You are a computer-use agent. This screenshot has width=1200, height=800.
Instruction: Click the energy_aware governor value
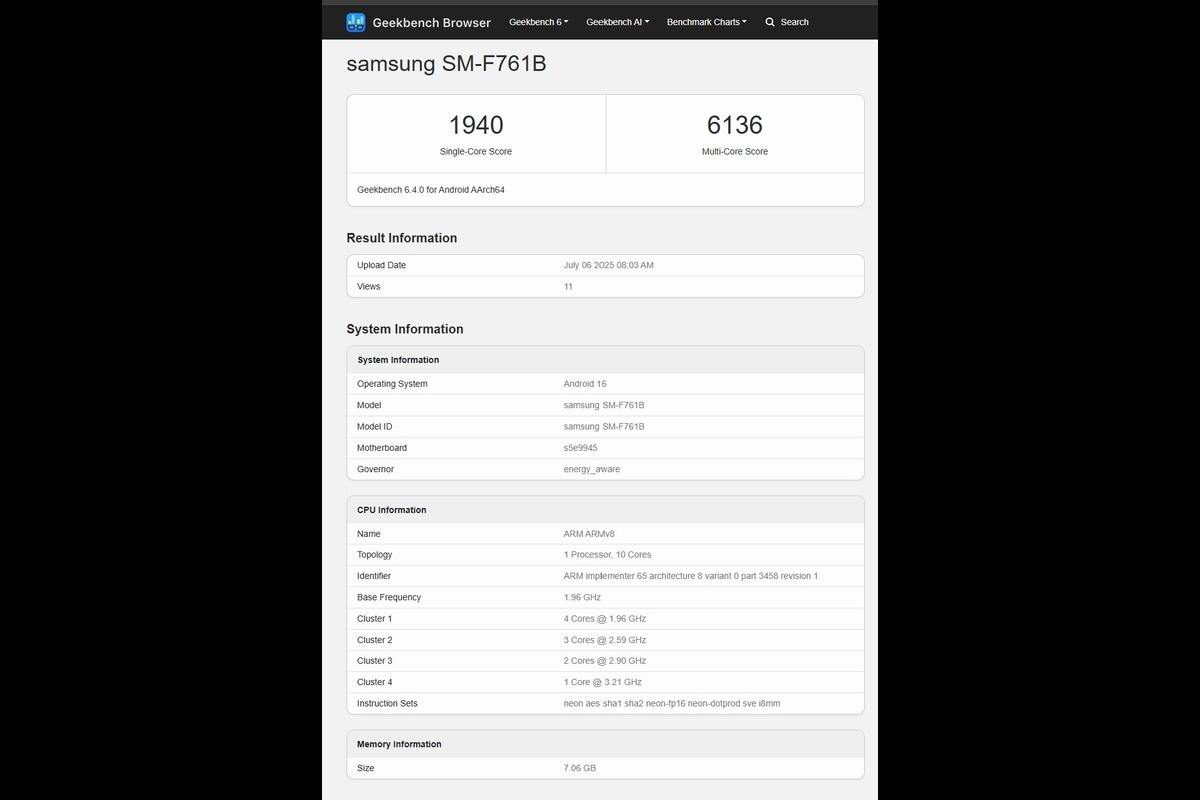pos(592,469)
